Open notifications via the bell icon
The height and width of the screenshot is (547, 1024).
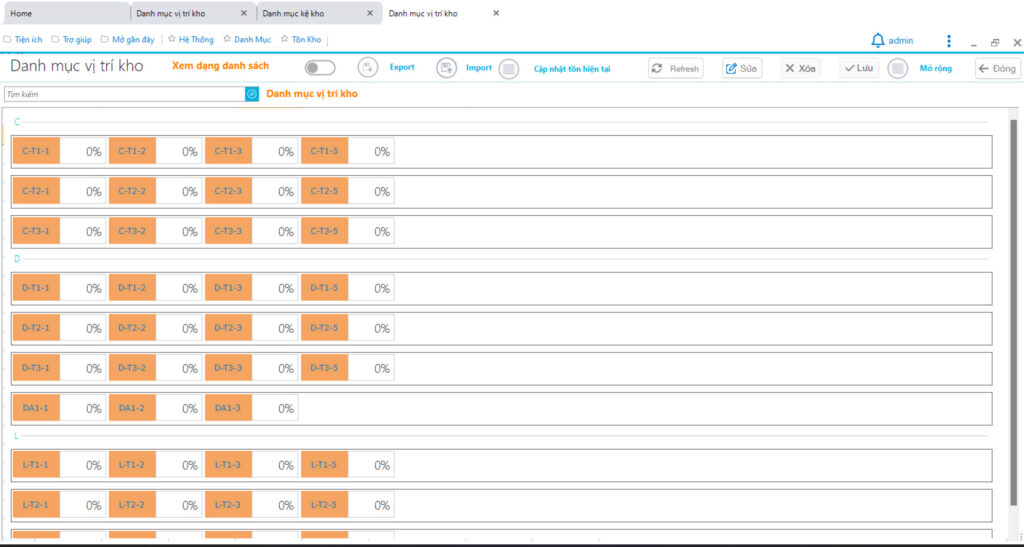pyautogui.click(x=878, y=41)
